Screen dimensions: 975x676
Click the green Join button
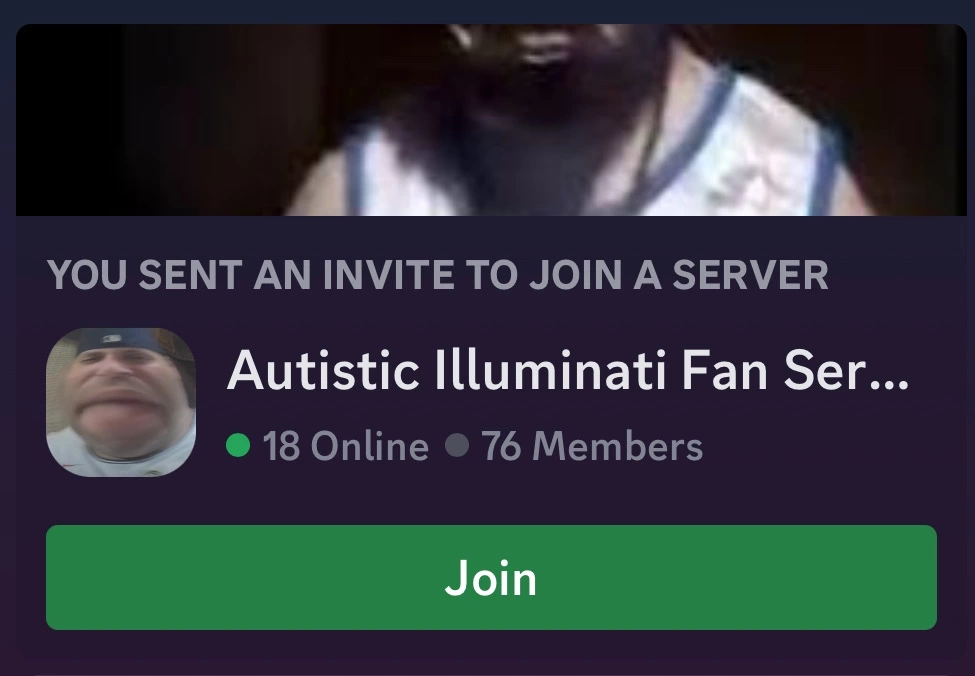point(491,577)
